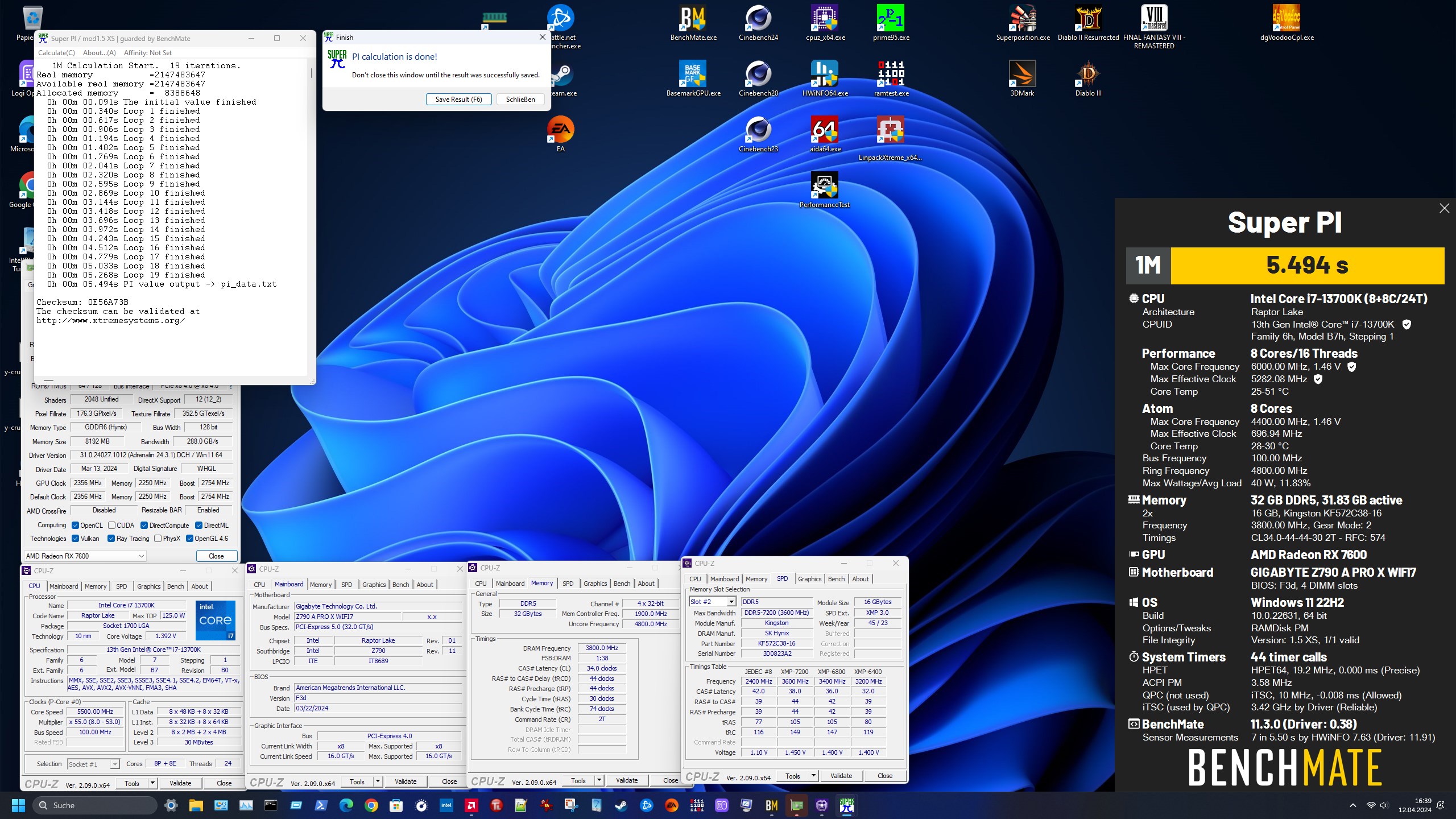Launch cpuz_x64.exe desktop icon

point(825,23)
